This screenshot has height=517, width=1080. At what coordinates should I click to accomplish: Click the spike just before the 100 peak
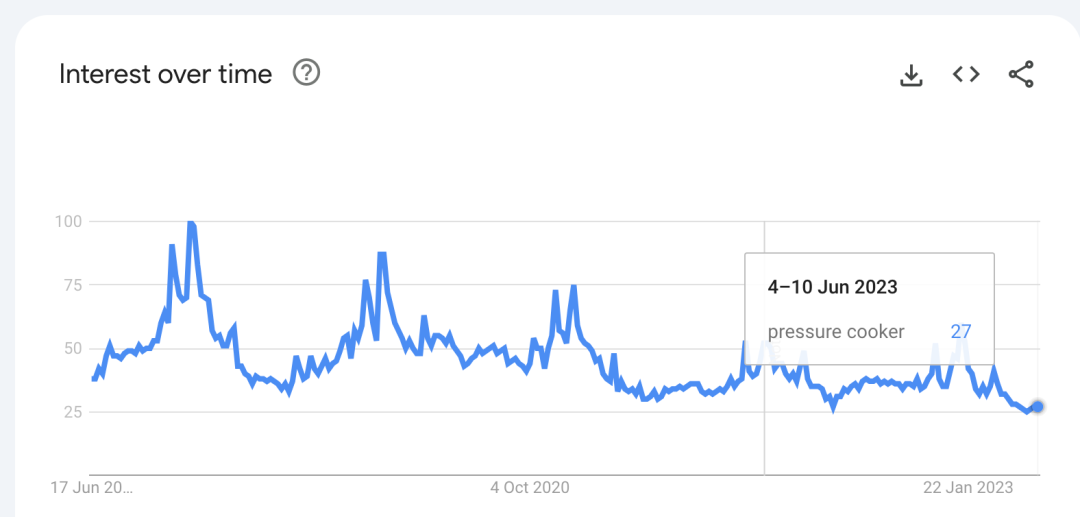(x=172, y=246)
